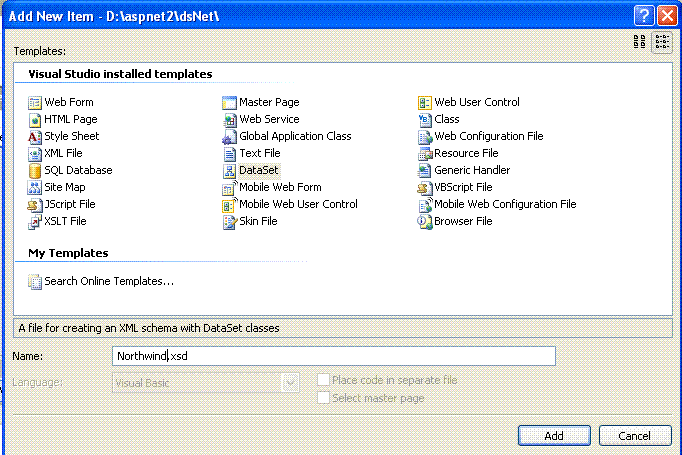Tick Place code in separate file
682x455 pixels.
(x=323, y=380)
